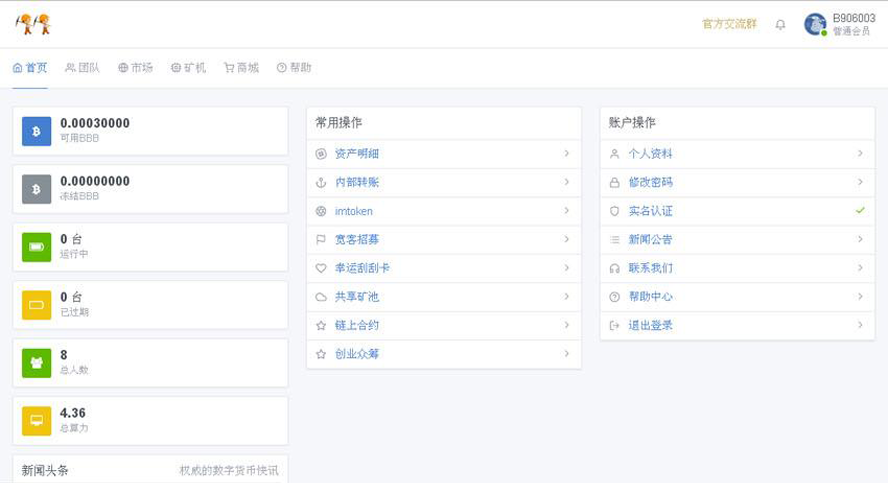Viewport: 888px width, 483px height.
Task: Open 修改密码 link
Action: [650, 182]
